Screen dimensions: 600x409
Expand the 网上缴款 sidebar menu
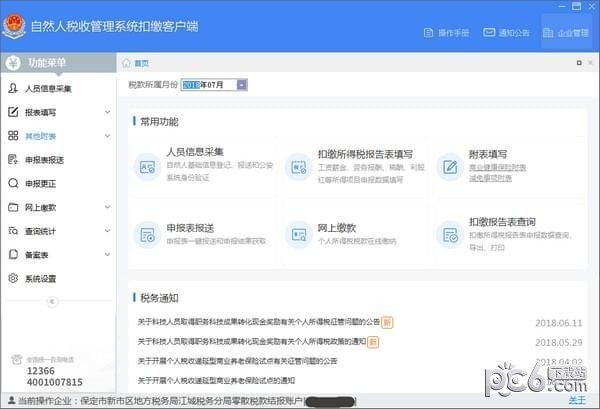[x=58, y=208]
